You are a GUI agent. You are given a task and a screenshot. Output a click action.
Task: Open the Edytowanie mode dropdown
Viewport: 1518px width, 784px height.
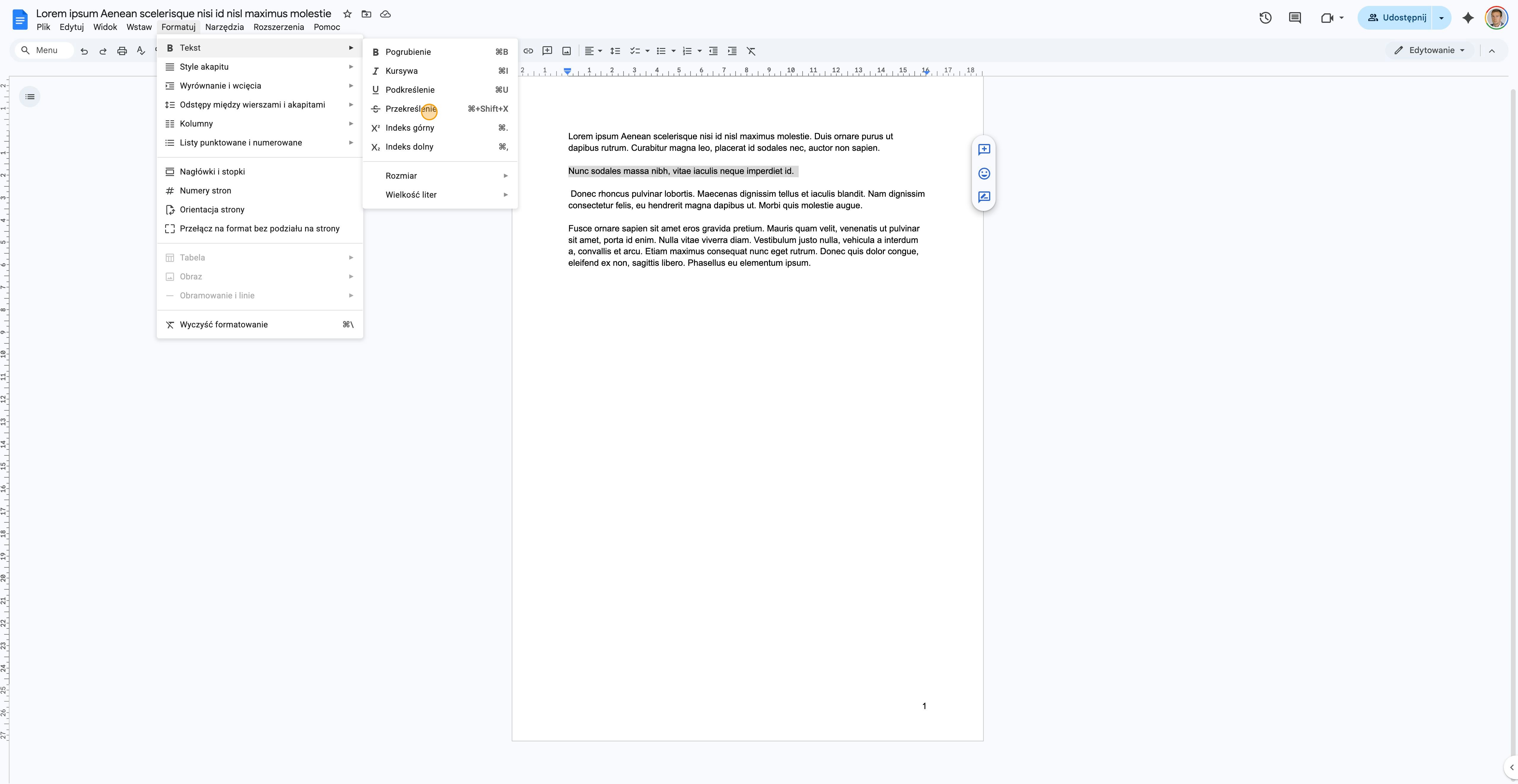pos(1430,51)
